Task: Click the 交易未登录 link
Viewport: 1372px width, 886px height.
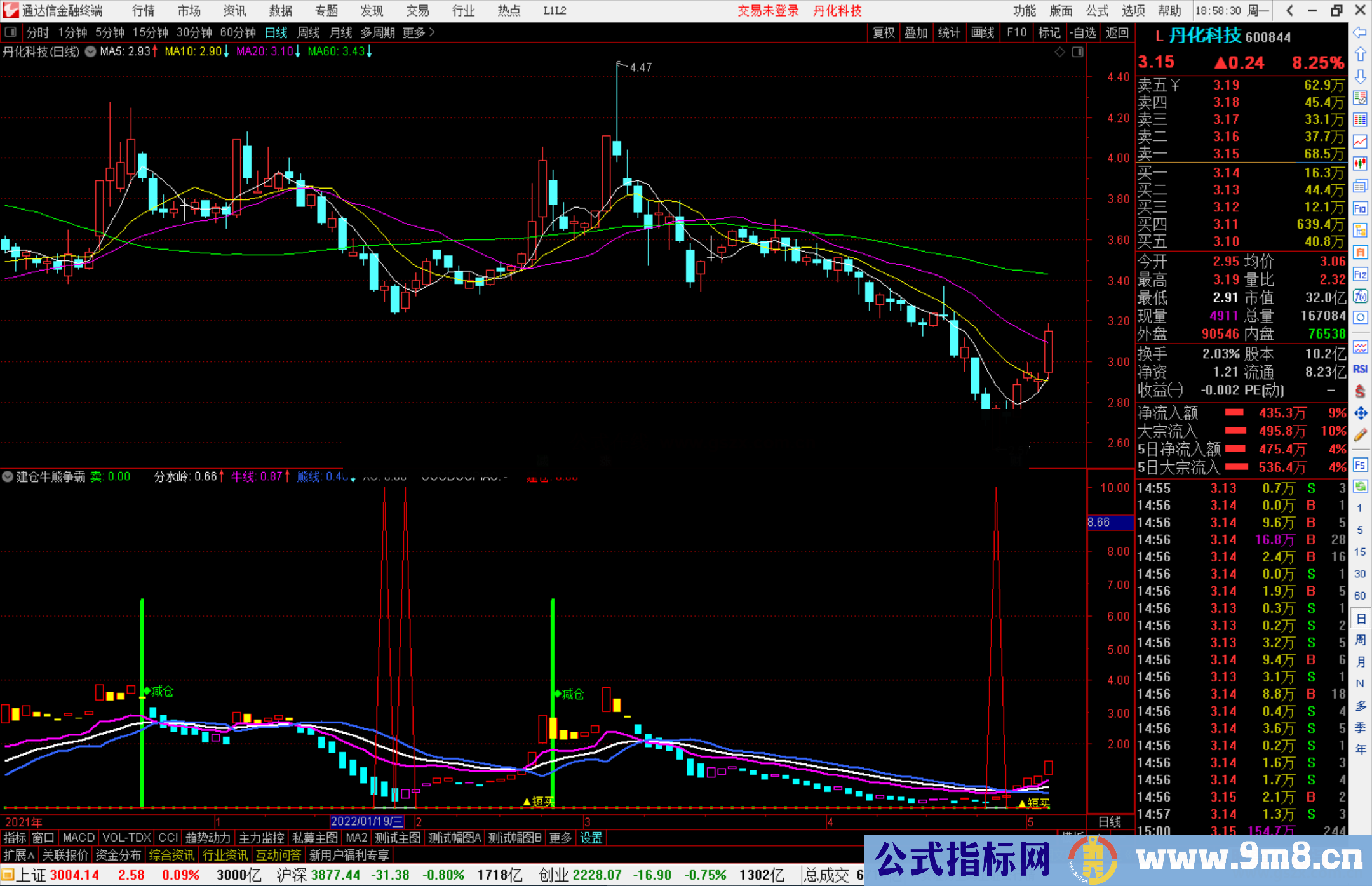Action: coord(768,11)
